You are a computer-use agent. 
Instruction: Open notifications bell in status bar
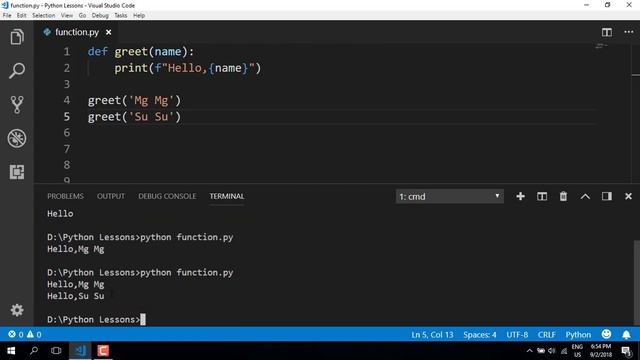(x=626, y=335)
